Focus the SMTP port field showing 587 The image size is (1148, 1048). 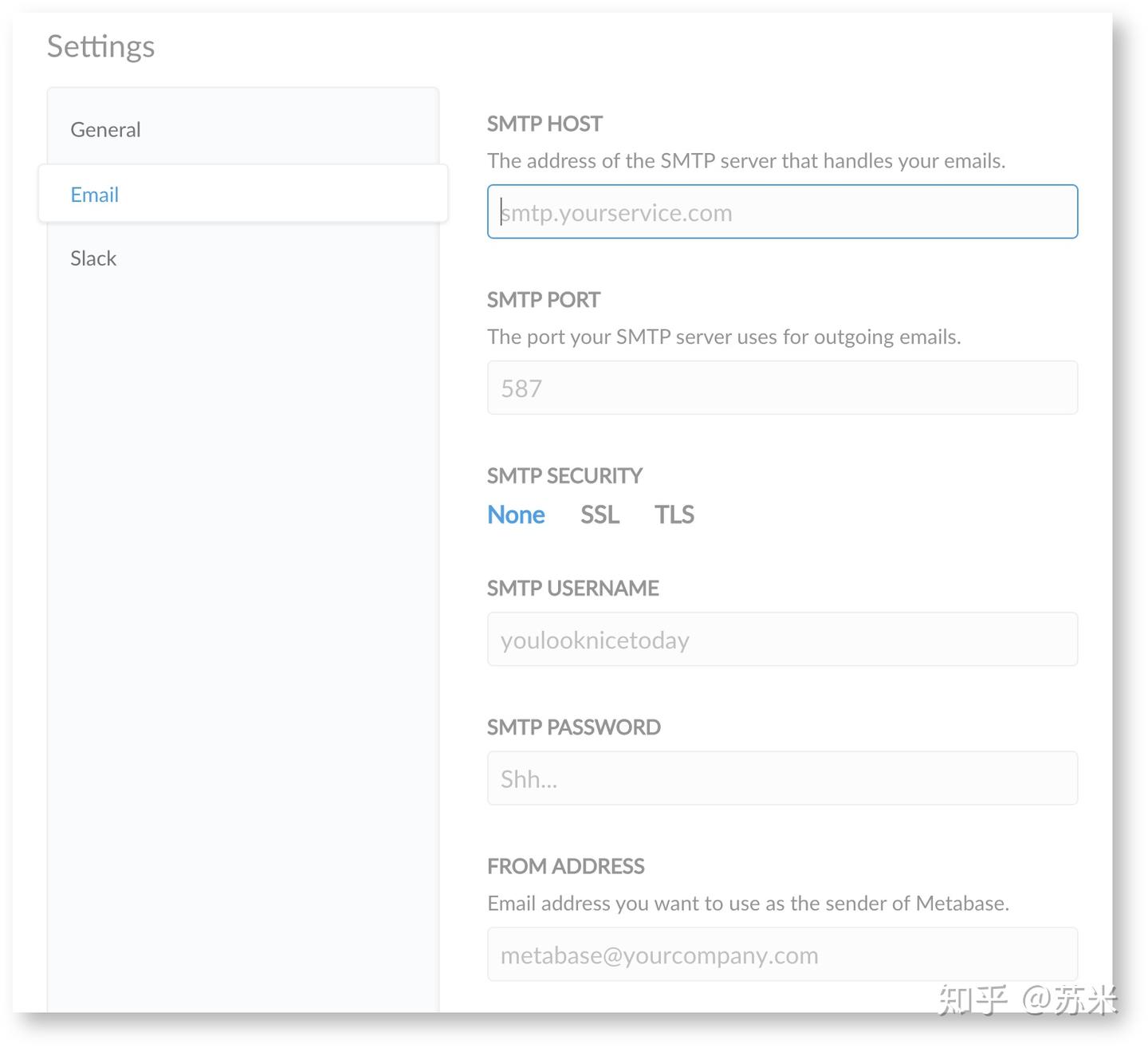pyautogui.click(x=782, y=388)
